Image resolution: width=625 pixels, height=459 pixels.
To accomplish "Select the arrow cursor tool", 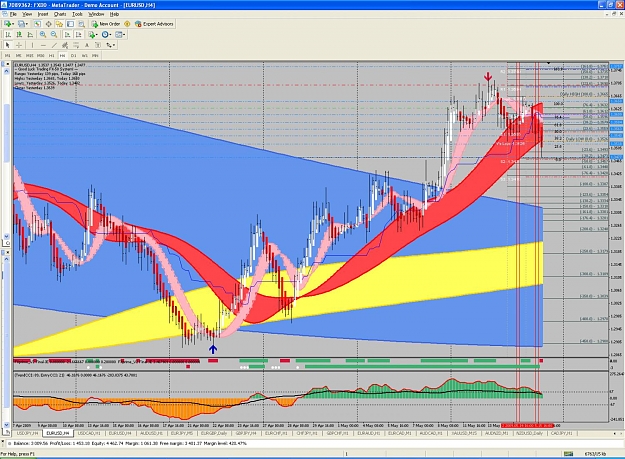I will coord(8,45).
